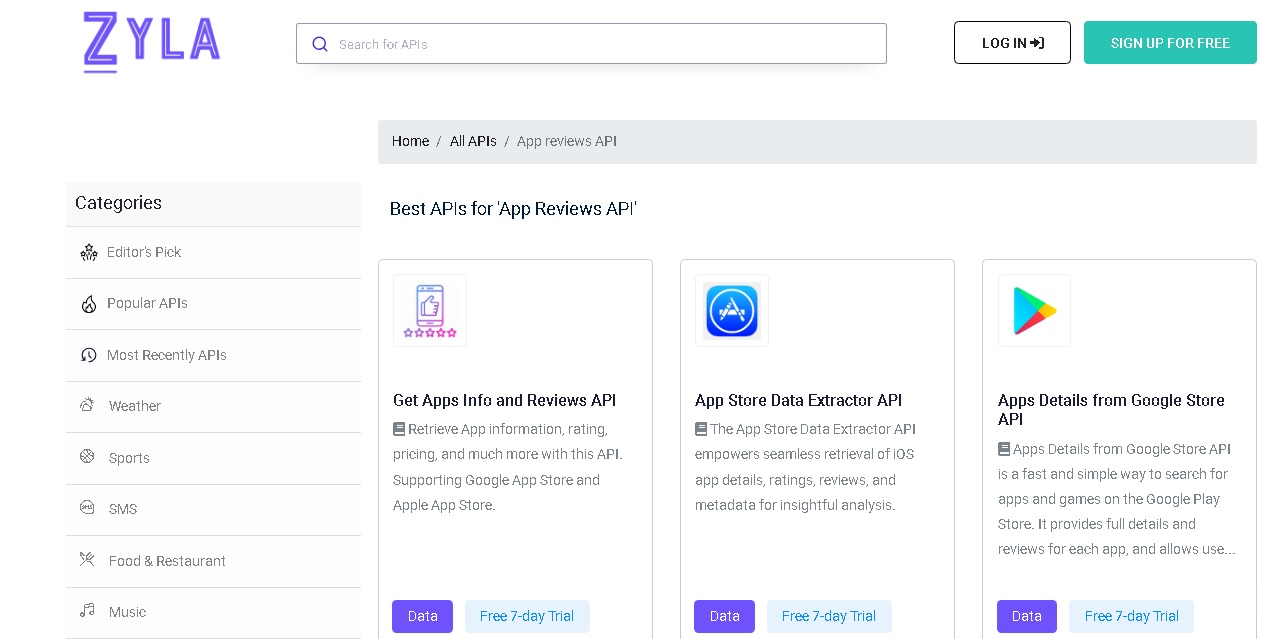Click Free 7-day Trial on App Store Extractor card

[x=829, y=616]
